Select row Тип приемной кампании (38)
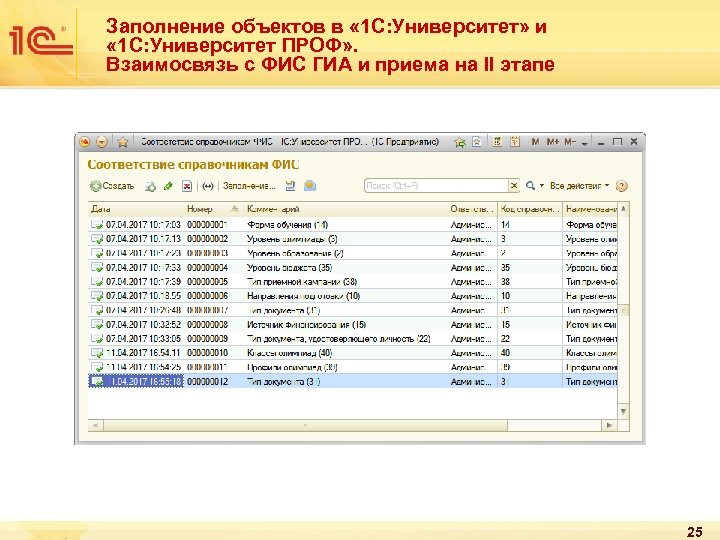The image size is (720, 540). [x=353, y=281]
